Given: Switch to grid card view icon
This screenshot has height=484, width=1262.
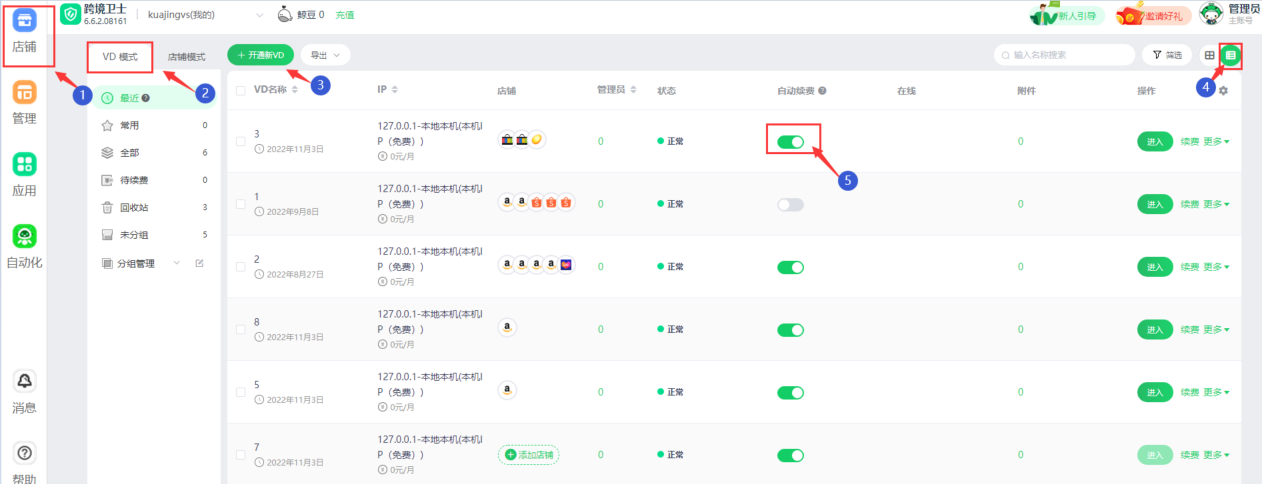Looking at the screenshot, I should pos(1210,56).
